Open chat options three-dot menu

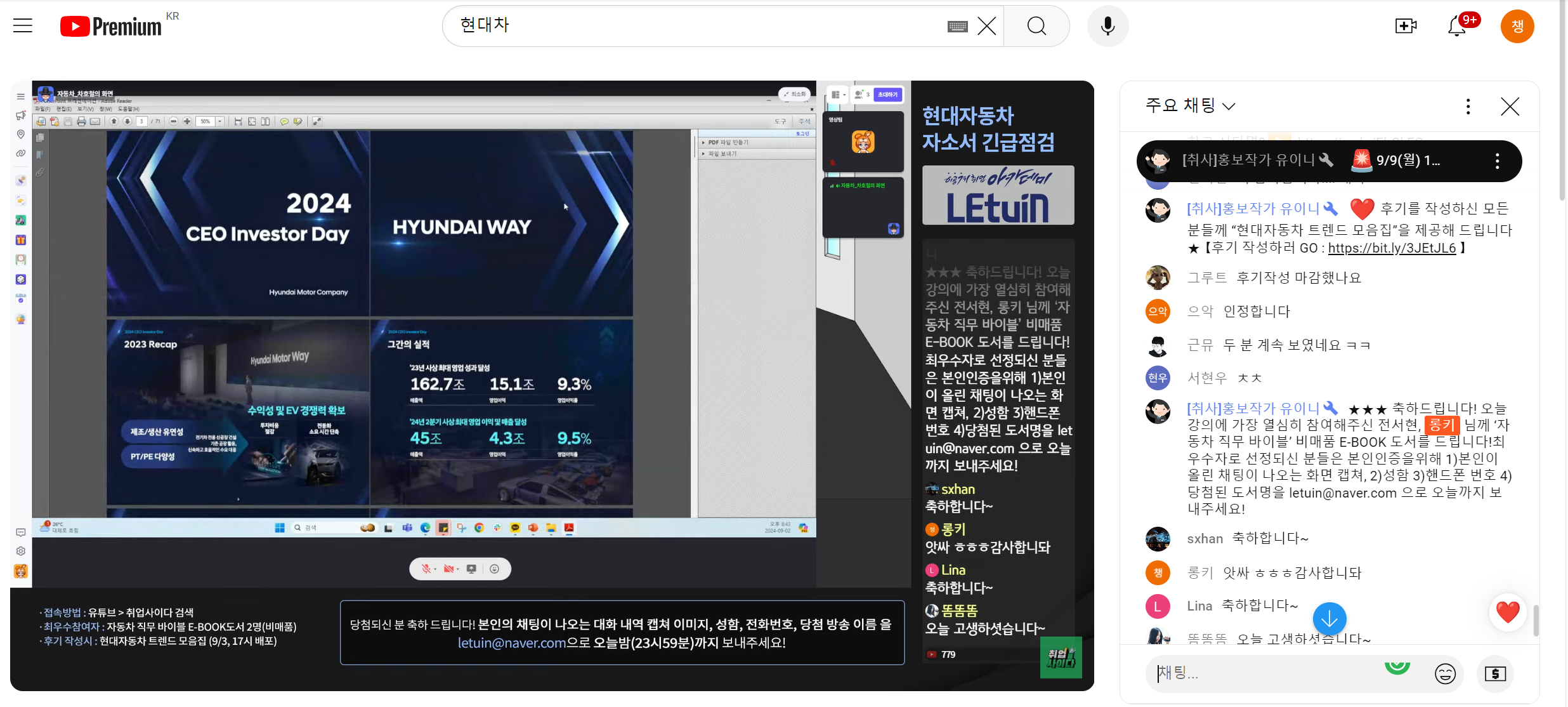pyautogui.click(x=1468, y=107)
